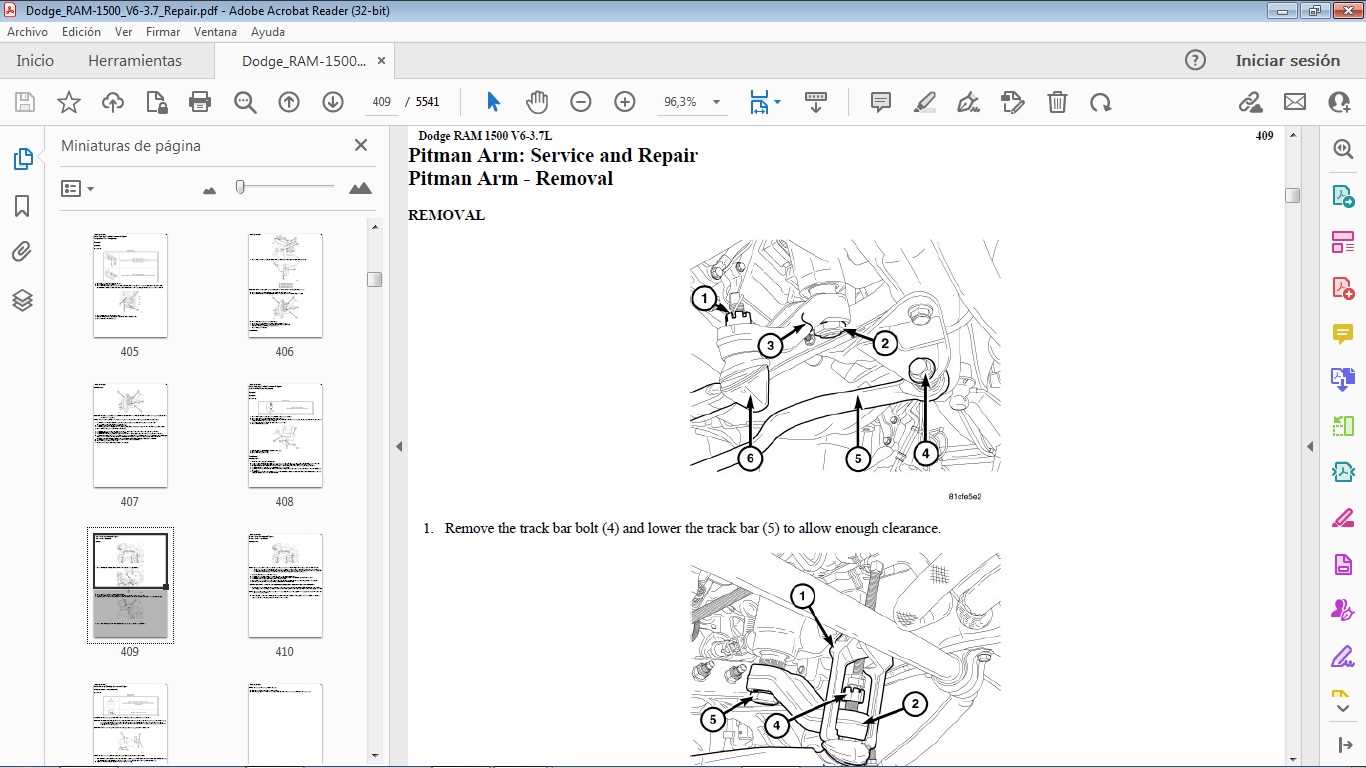Select page 406 thumbnail
Viewport: 1366px width, 768px height.
pyautogui.click(x=285, y=286)
